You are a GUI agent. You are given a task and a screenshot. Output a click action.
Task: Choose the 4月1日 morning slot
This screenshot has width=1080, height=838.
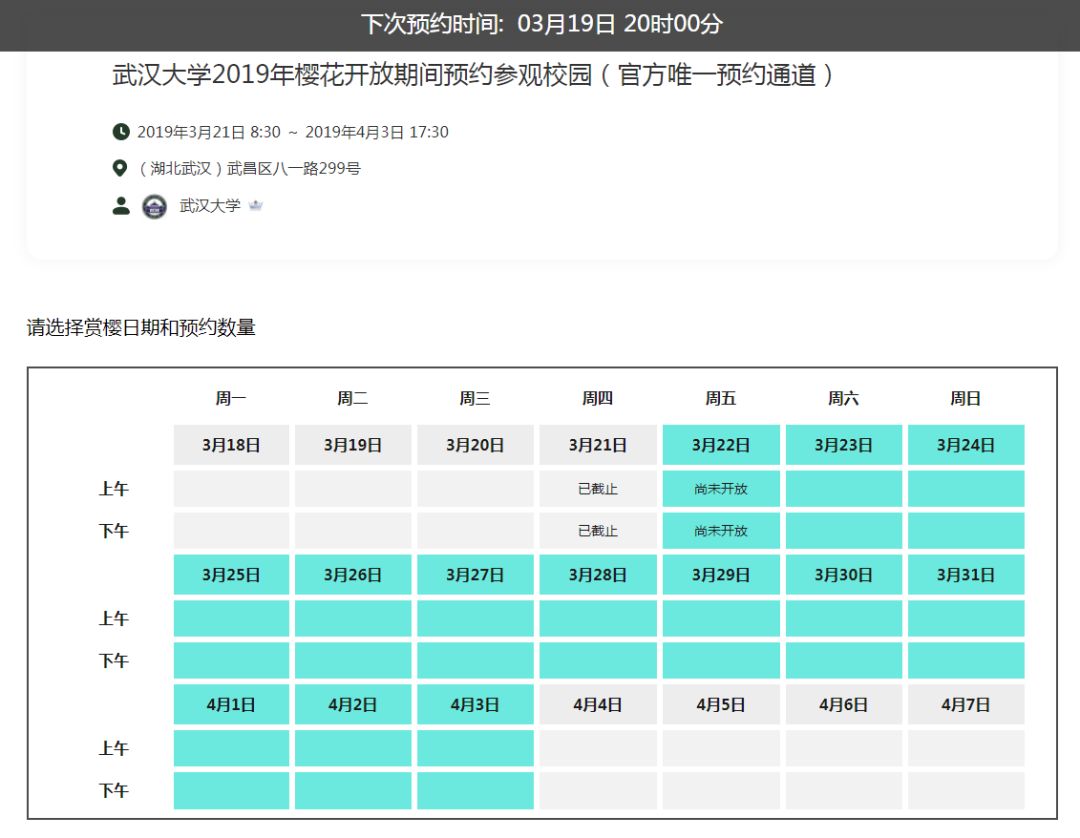point(231,748)
